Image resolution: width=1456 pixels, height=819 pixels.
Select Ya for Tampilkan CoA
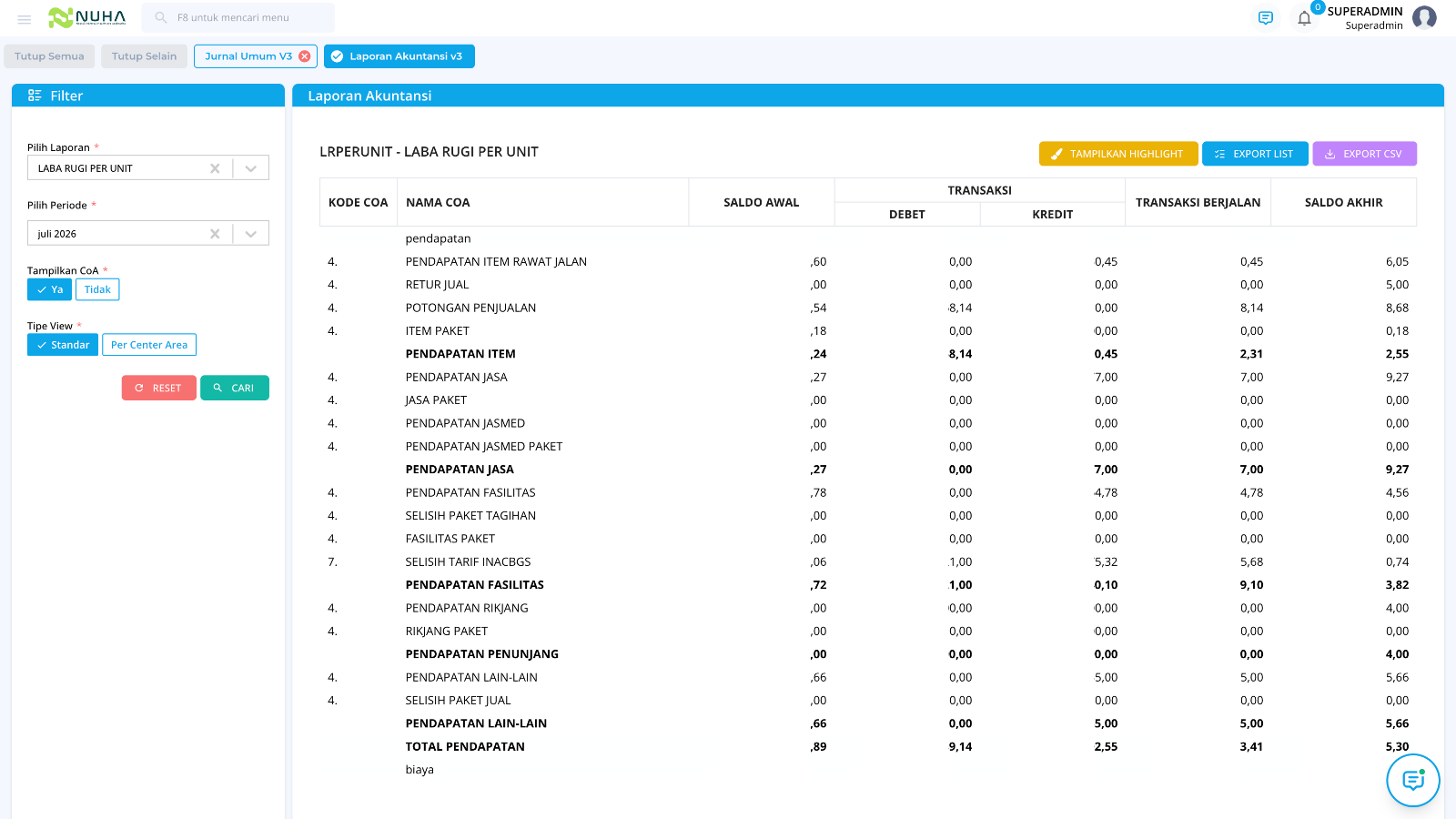[49, 289]
